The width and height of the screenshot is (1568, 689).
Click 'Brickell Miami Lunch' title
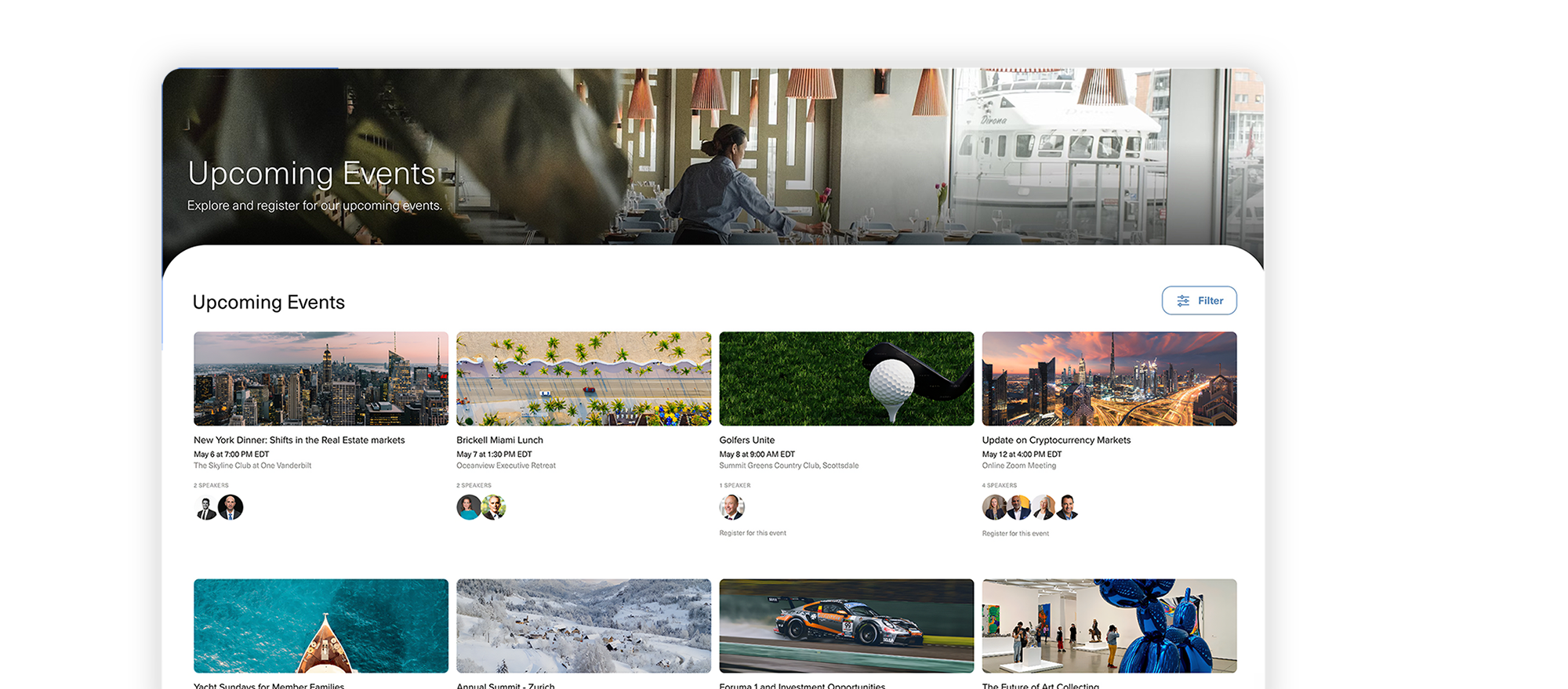[499, 440]
